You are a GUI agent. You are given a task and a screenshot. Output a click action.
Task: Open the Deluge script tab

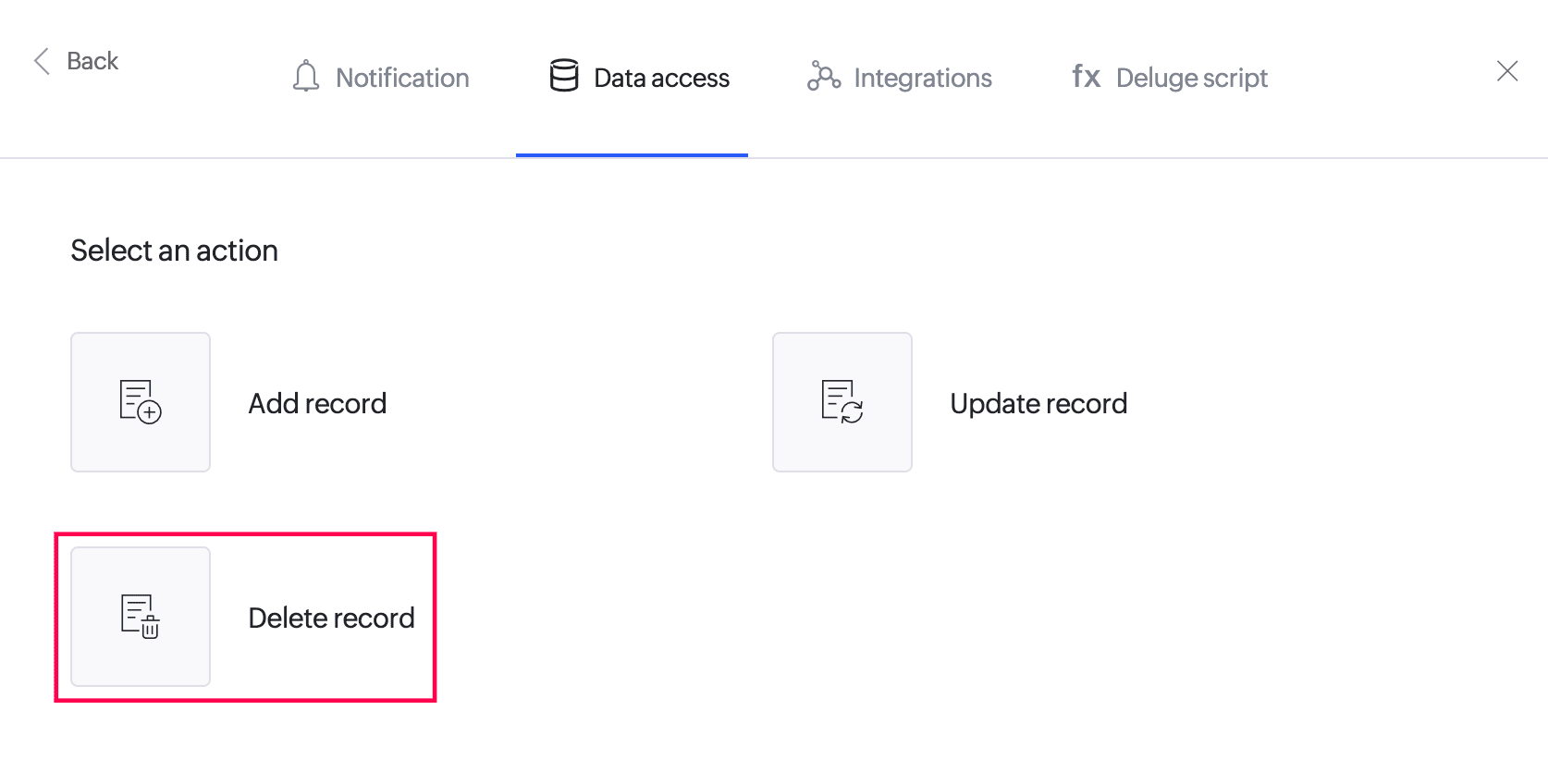(x=1170, y=78)
